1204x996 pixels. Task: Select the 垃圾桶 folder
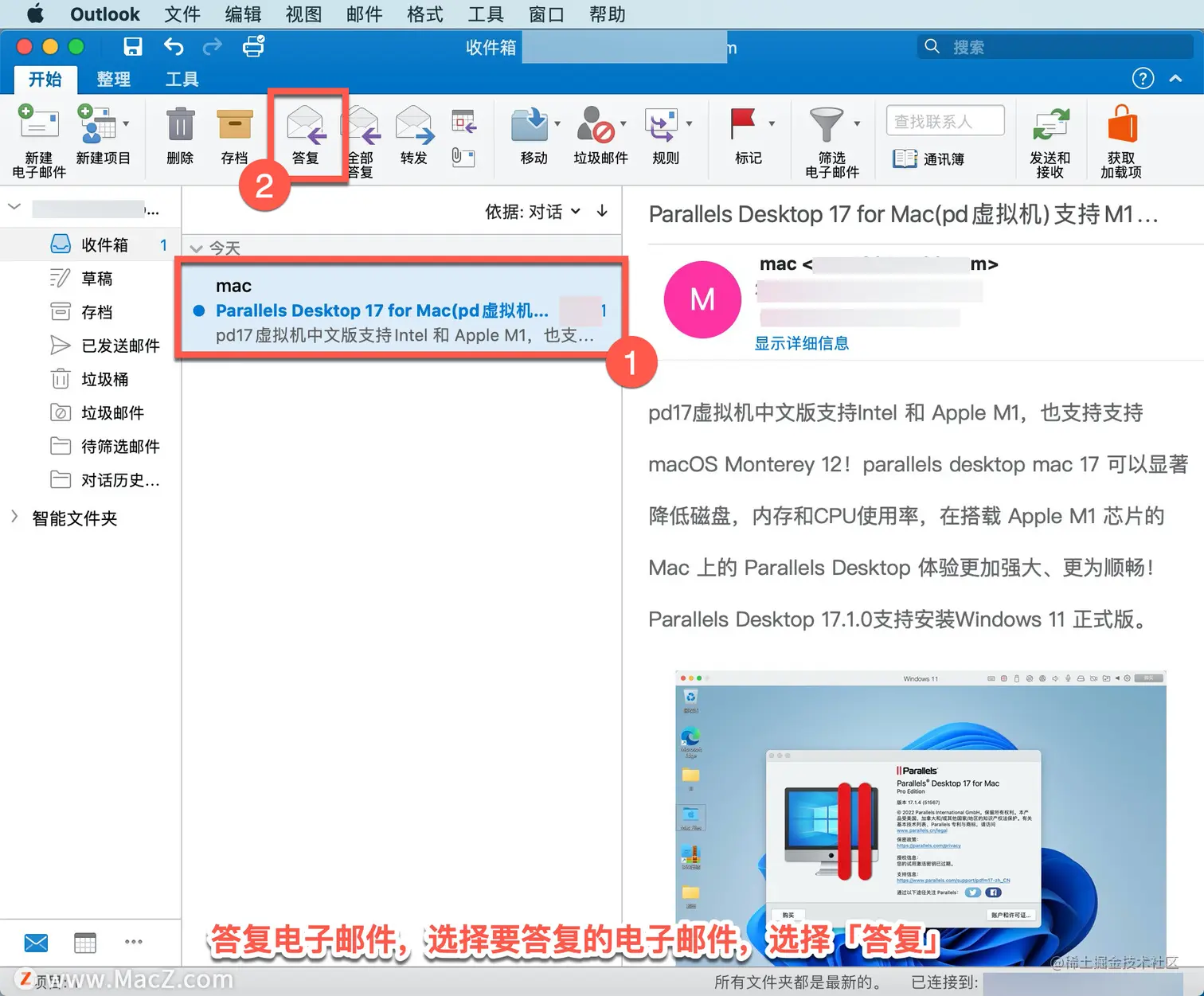[x=90, y=379]
